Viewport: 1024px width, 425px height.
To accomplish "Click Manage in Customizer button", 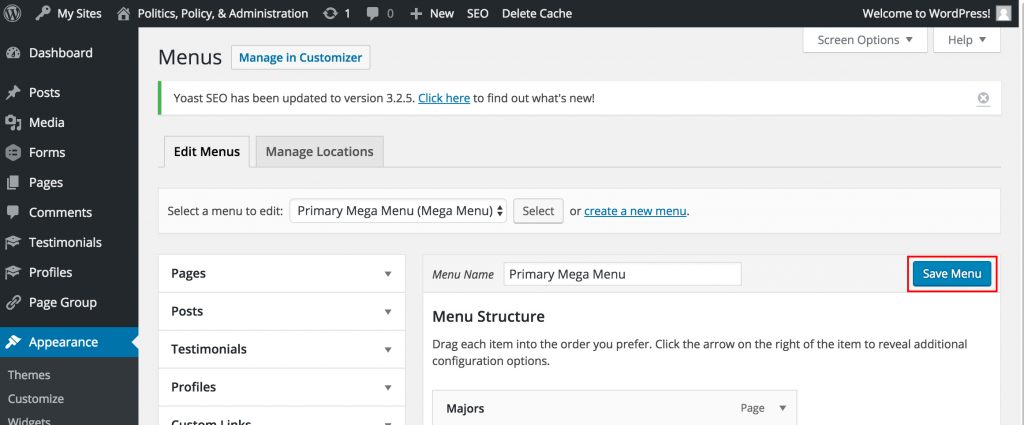I will click(300, 58).
